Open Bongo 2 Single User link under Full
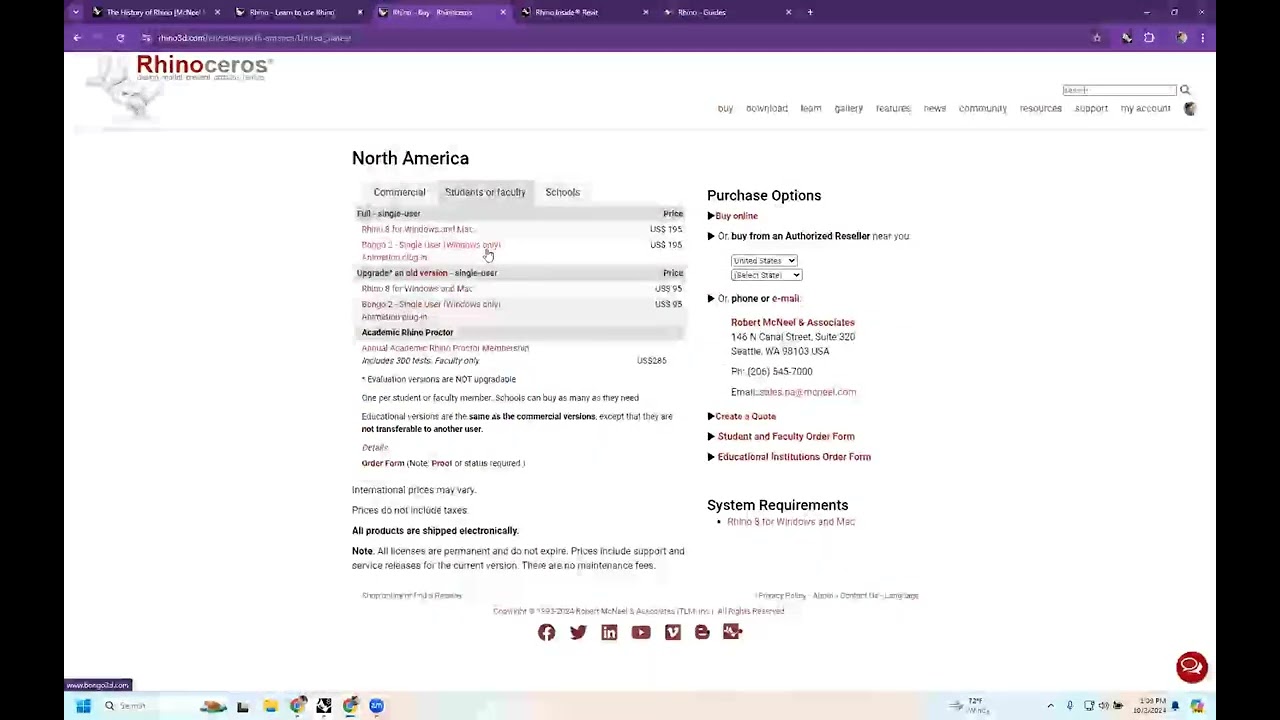The width and height of the screenshot is (1280, 720). point(431,245)
